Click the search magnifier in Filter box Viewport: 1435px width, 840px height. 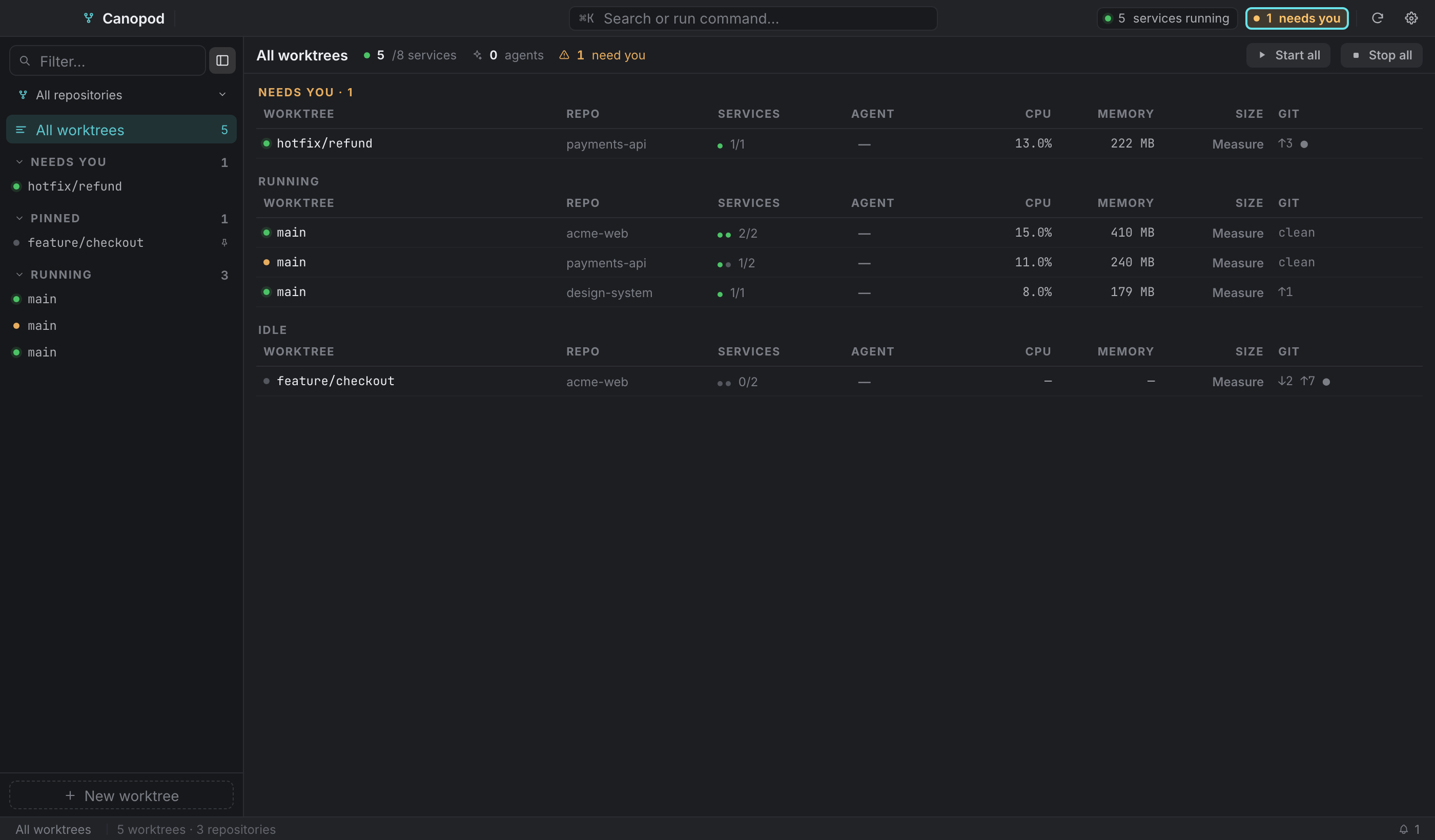pyautogui.click(x=25, y=60)
